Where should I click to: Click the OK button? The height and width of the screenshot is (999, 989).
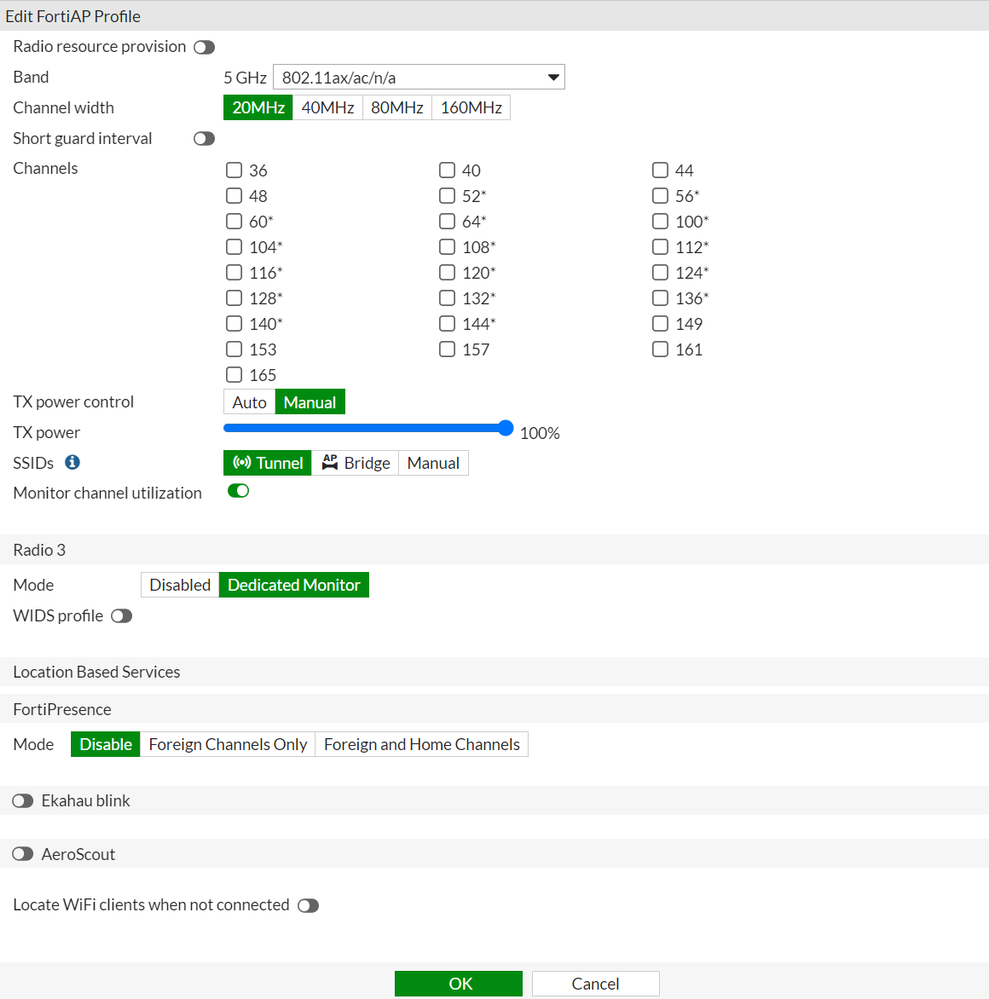click(459, 984)
